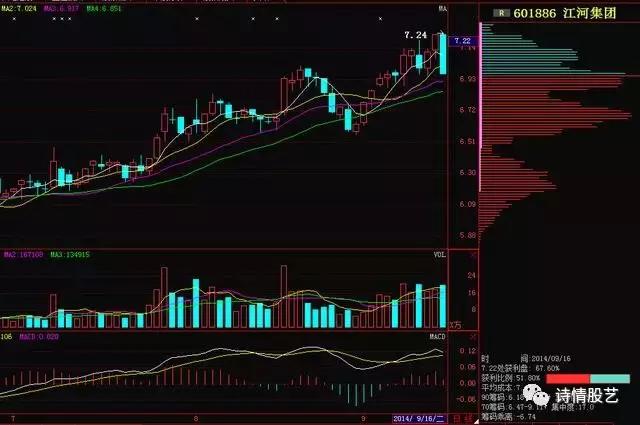Click the 7.24 high price annotation
Screen dimensions: 640x425
click(x=416, y=36)
